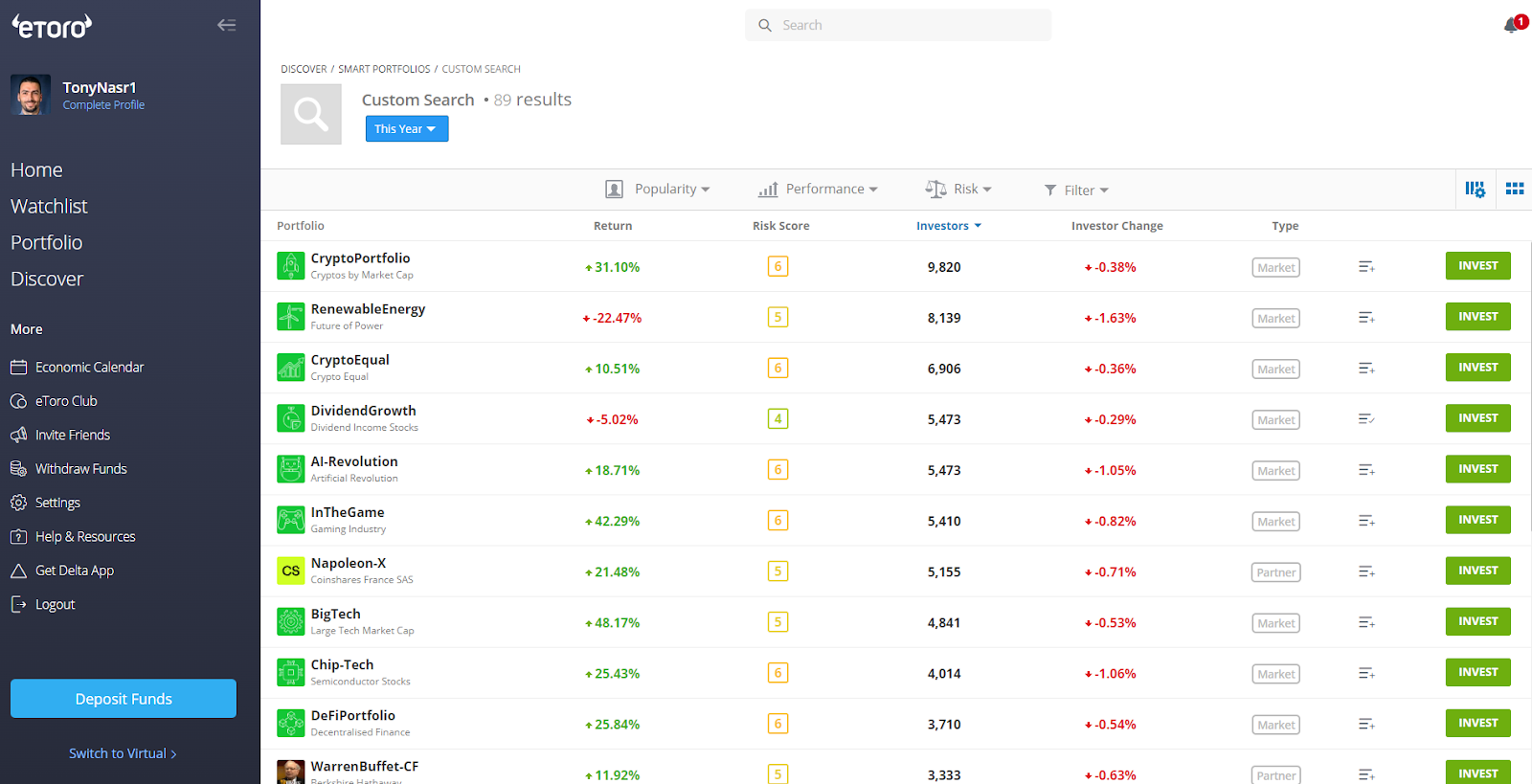Invest in CryptoPortfolio
Screen dimensions: 1532x784
(1477, 266)
